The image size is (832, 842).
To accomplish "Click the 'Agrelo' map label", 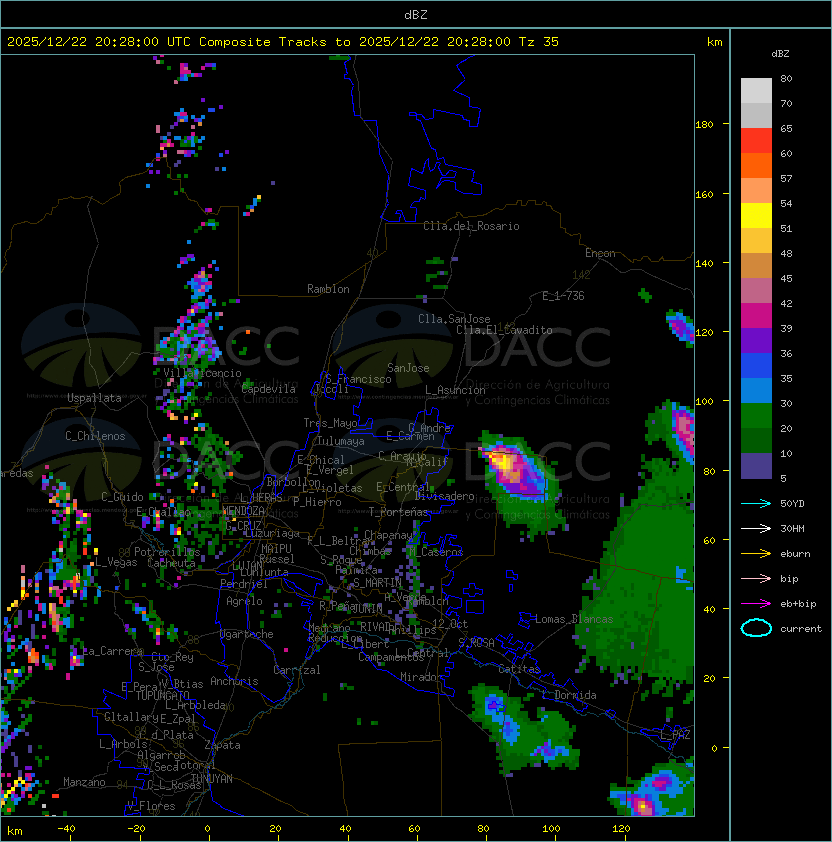I will click(x=244, y=601).
